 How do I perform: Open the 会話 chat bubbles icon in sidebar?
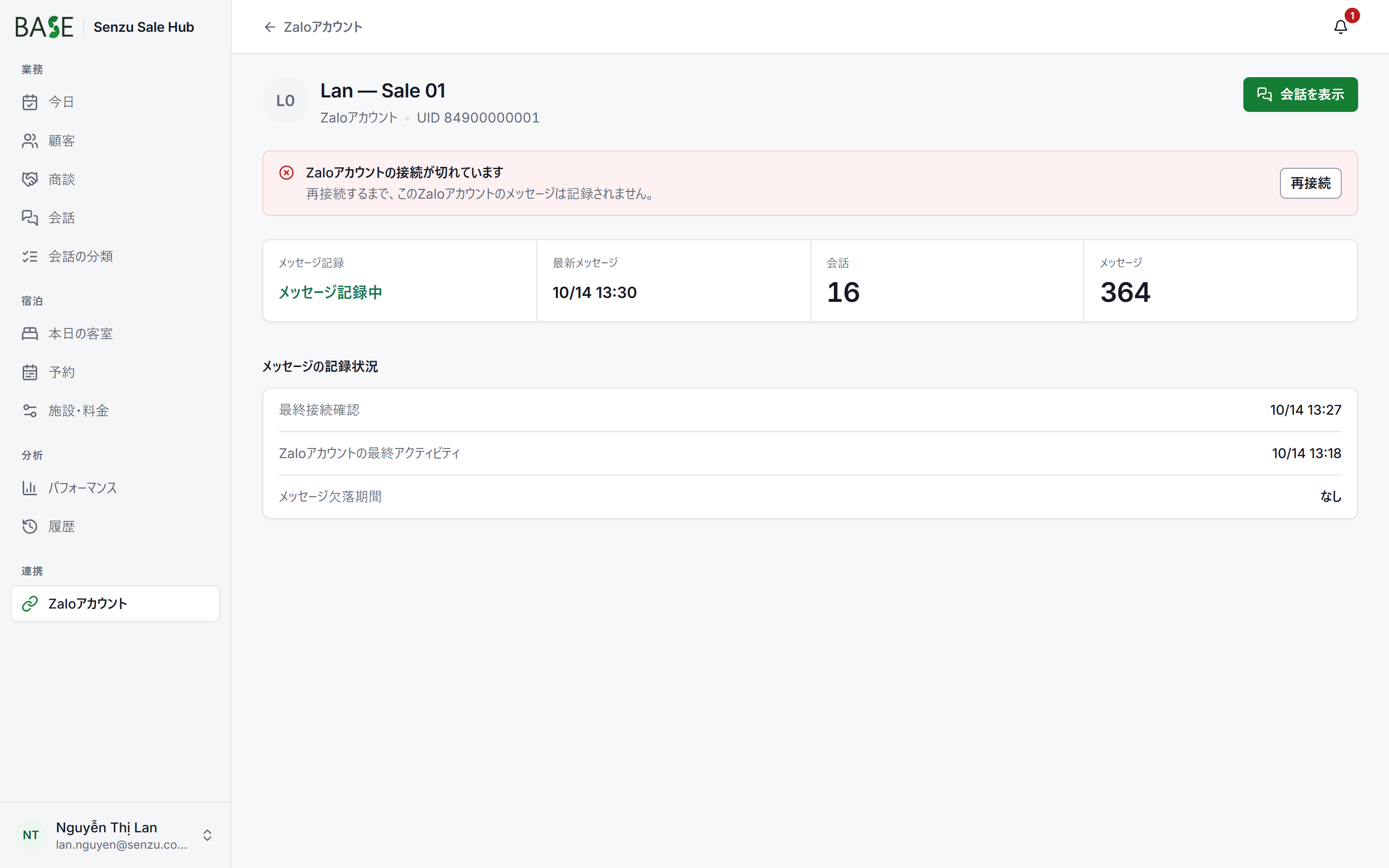30,217
